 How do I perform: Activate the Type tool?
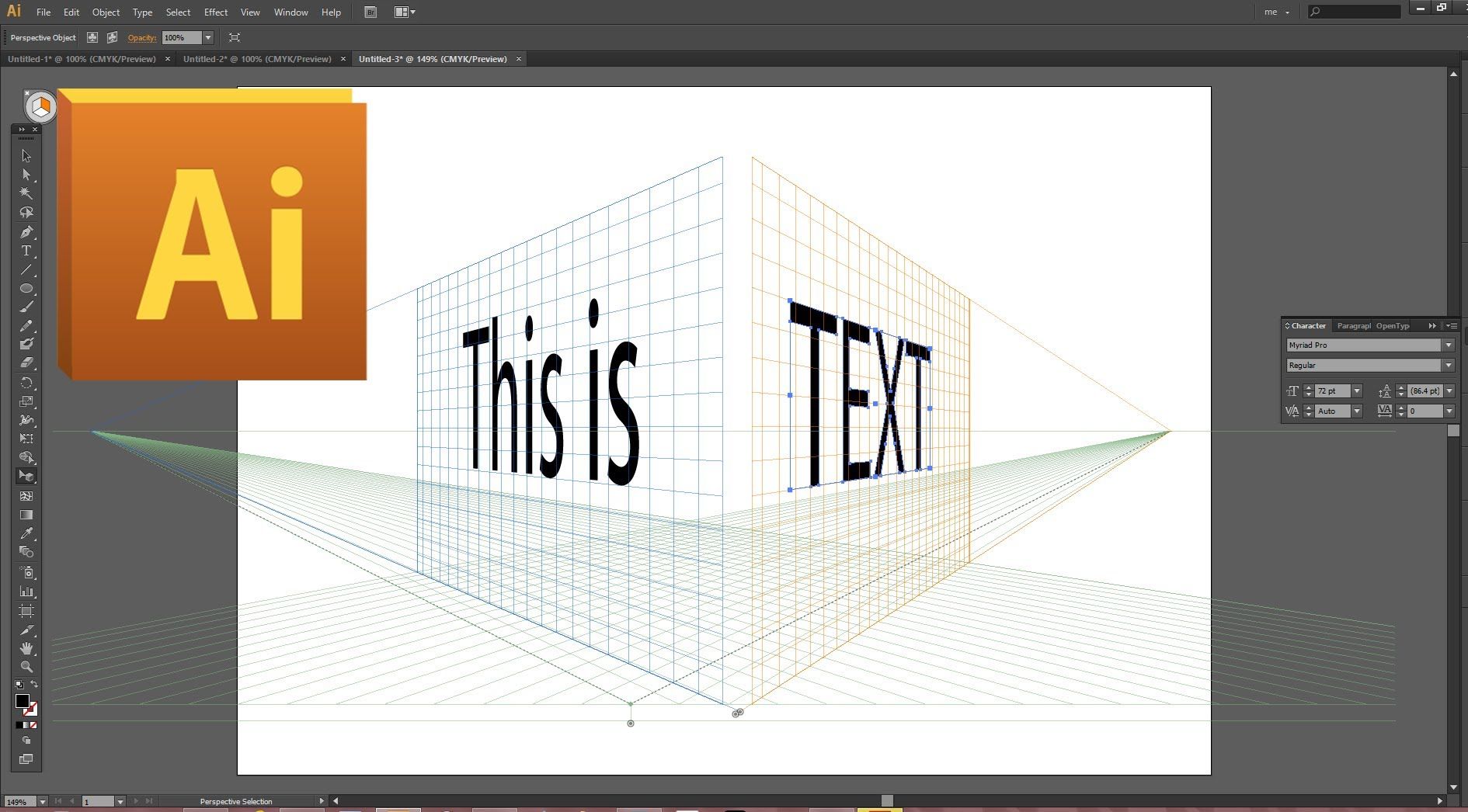point(26,251)
